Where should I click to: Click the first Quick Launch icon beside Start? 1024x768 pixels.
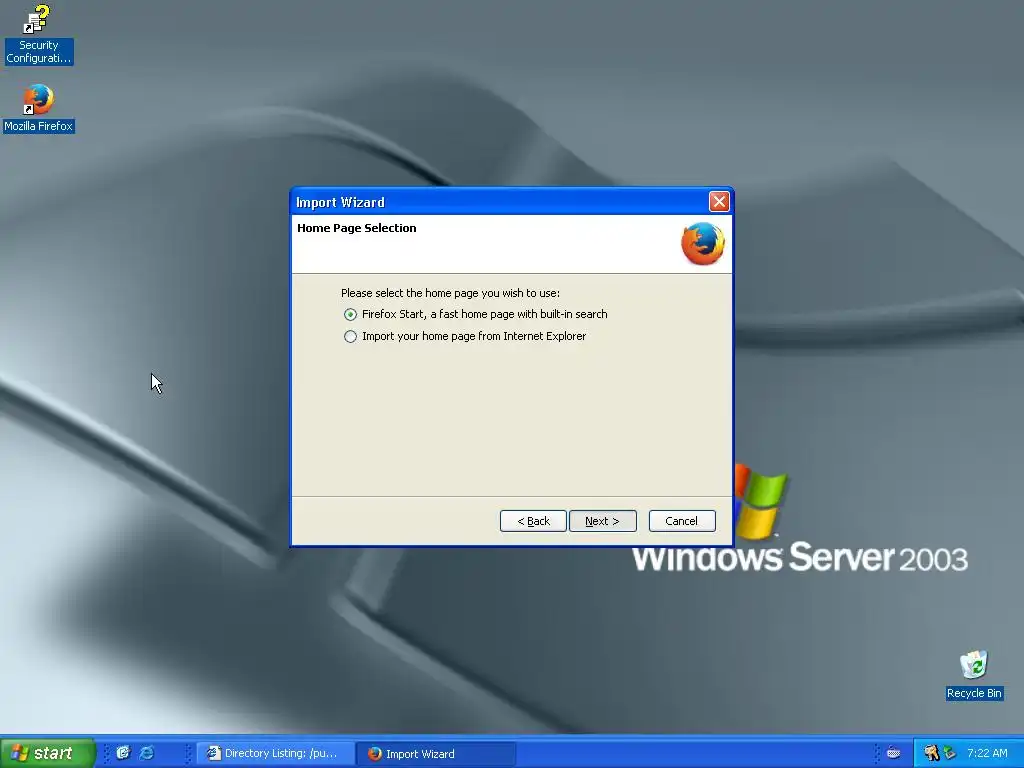(123, 753)
